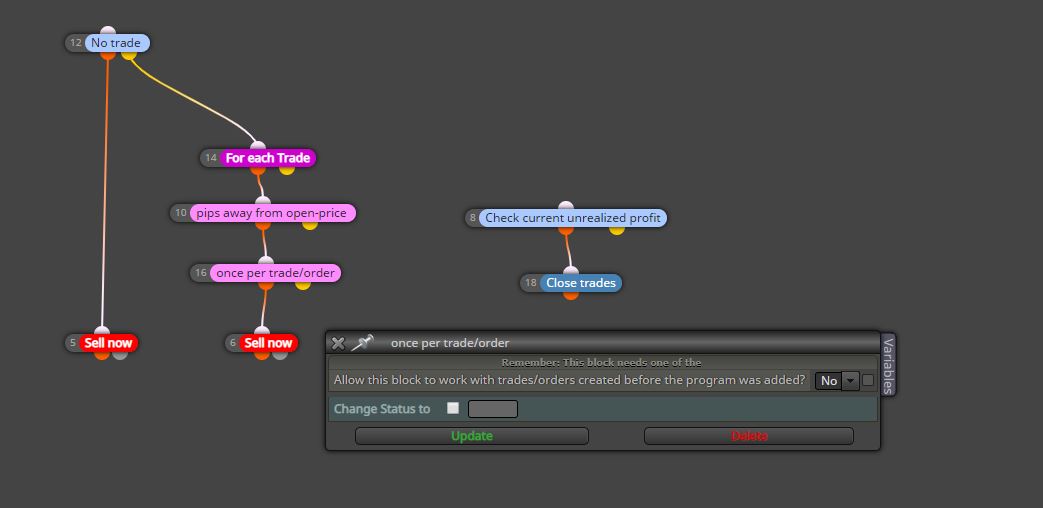Select the For each Trade block
Image resolution: width=1043 pixels, height=508 pixels.
267,158
